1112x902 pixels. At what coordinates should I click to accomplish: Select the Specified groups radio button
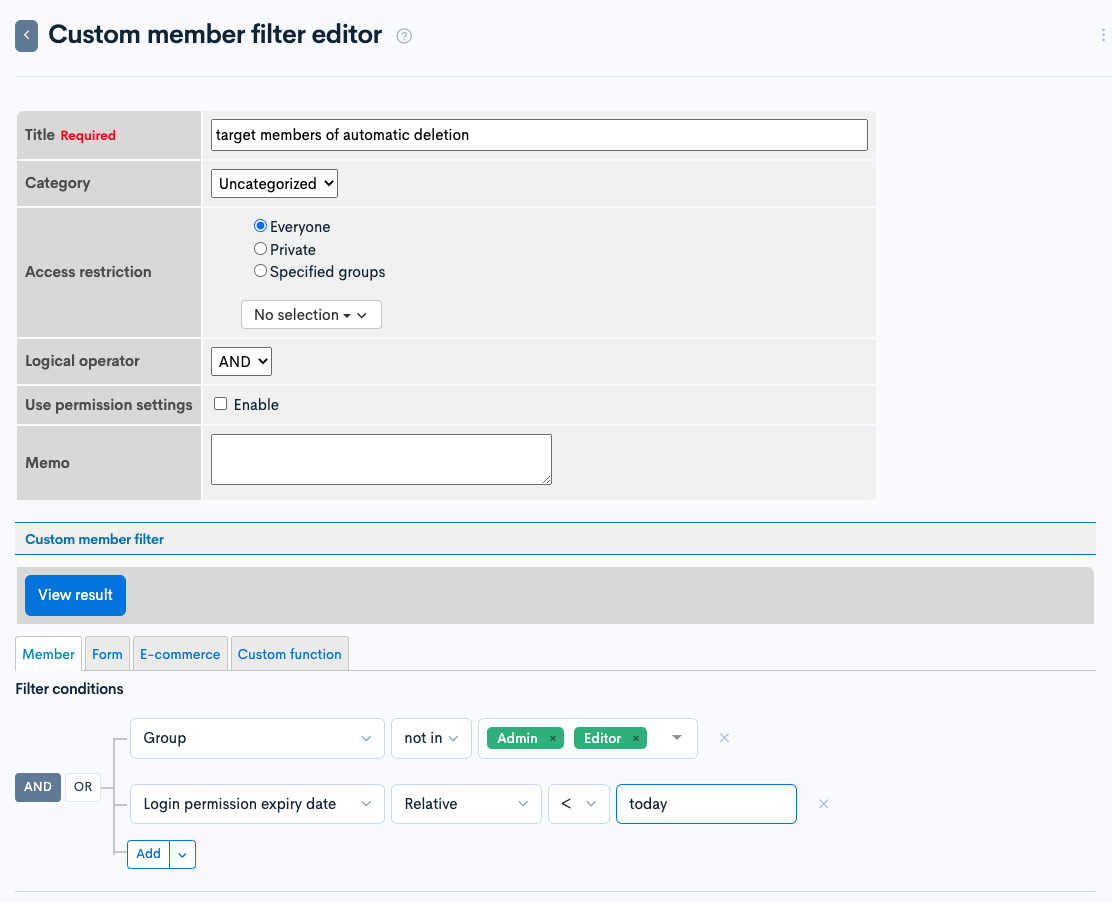(259, 270)
